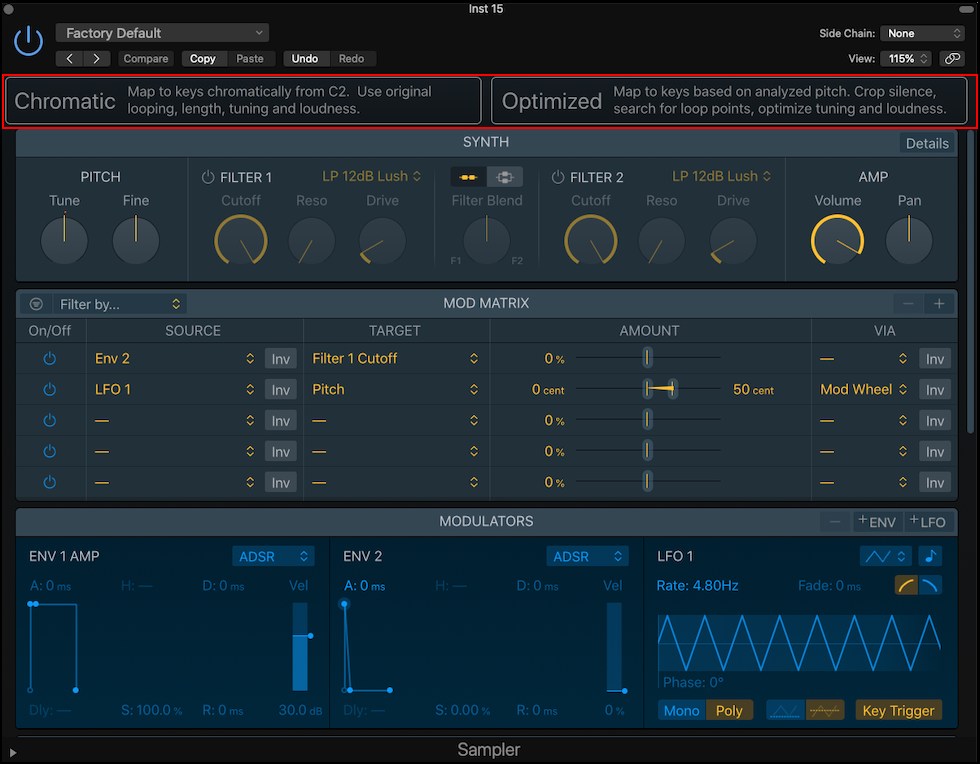The image size is (980, 764).
Task: Add an LFO with +LFO
Action: pyautogui.click(x=928, y=521)
